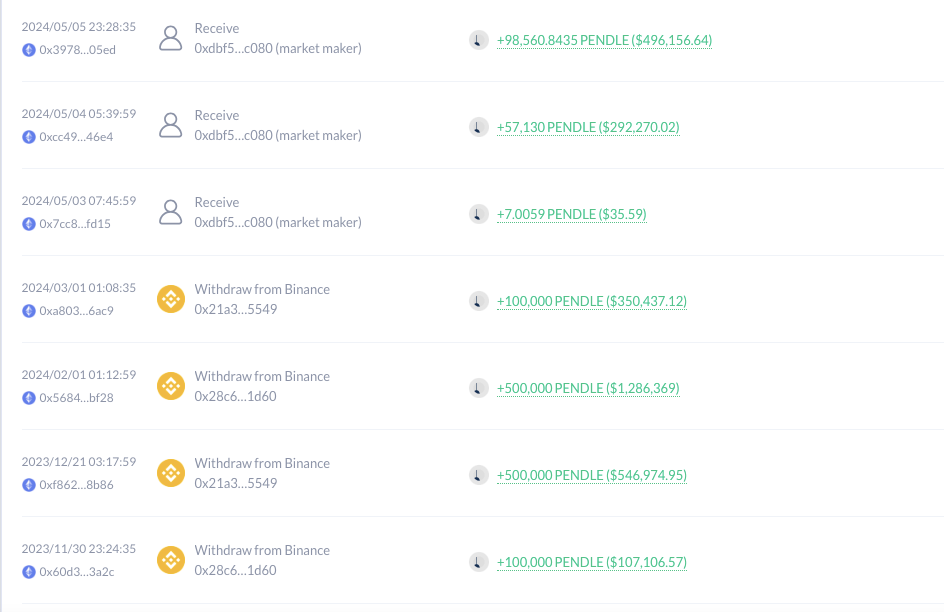
Task: Open market maker address on 2024/05/03 receive
Action: tap(278, 223)
